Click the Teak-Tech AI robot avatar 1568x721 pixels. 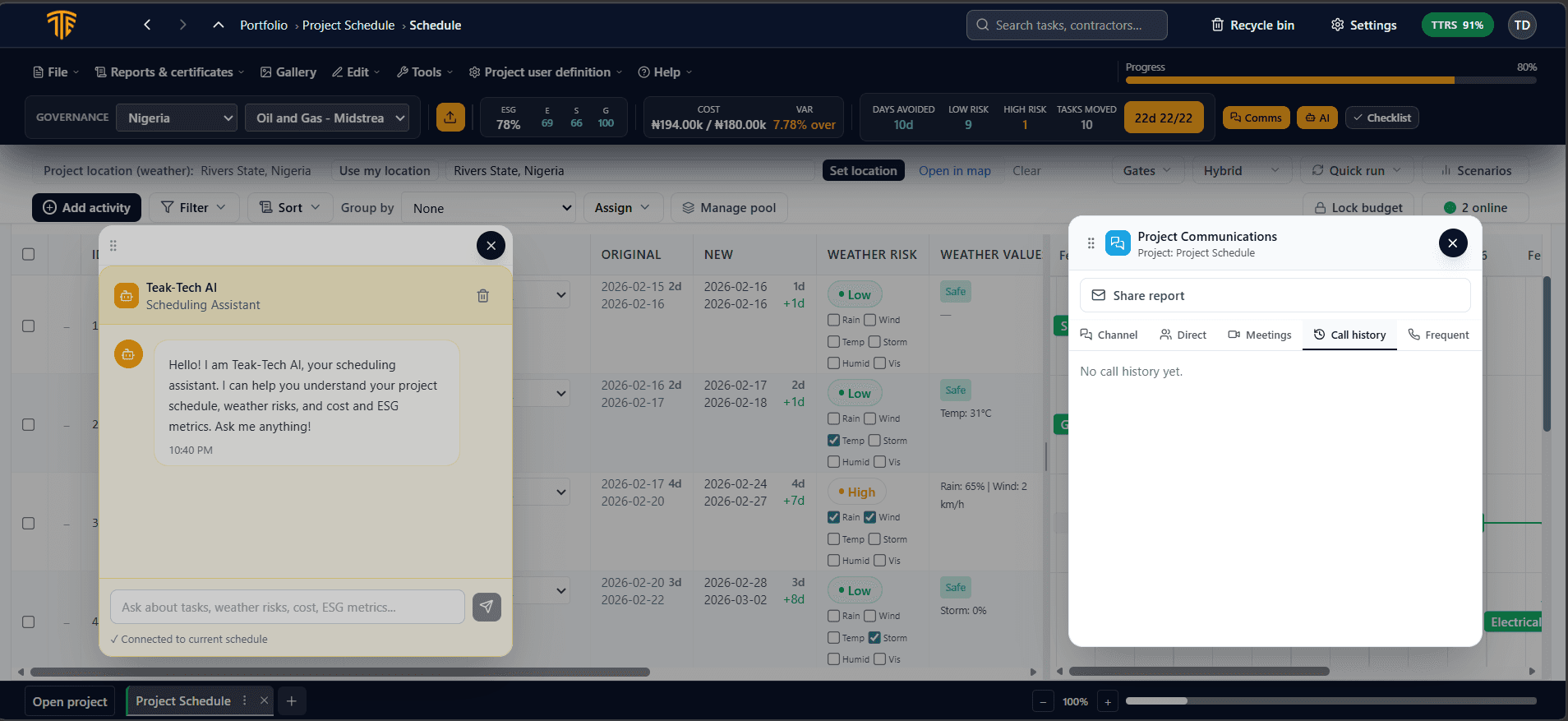[127, 296]
